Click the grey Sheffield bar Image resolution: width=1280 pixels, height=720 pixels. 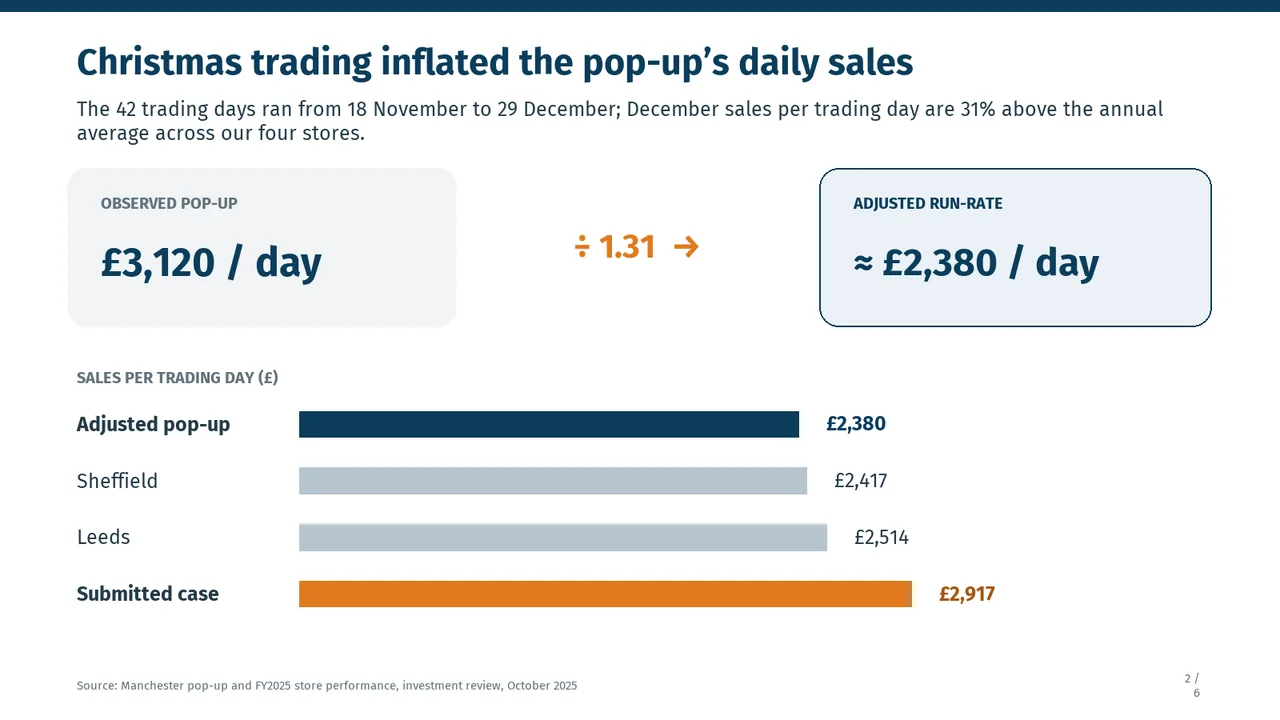[553, 481]
